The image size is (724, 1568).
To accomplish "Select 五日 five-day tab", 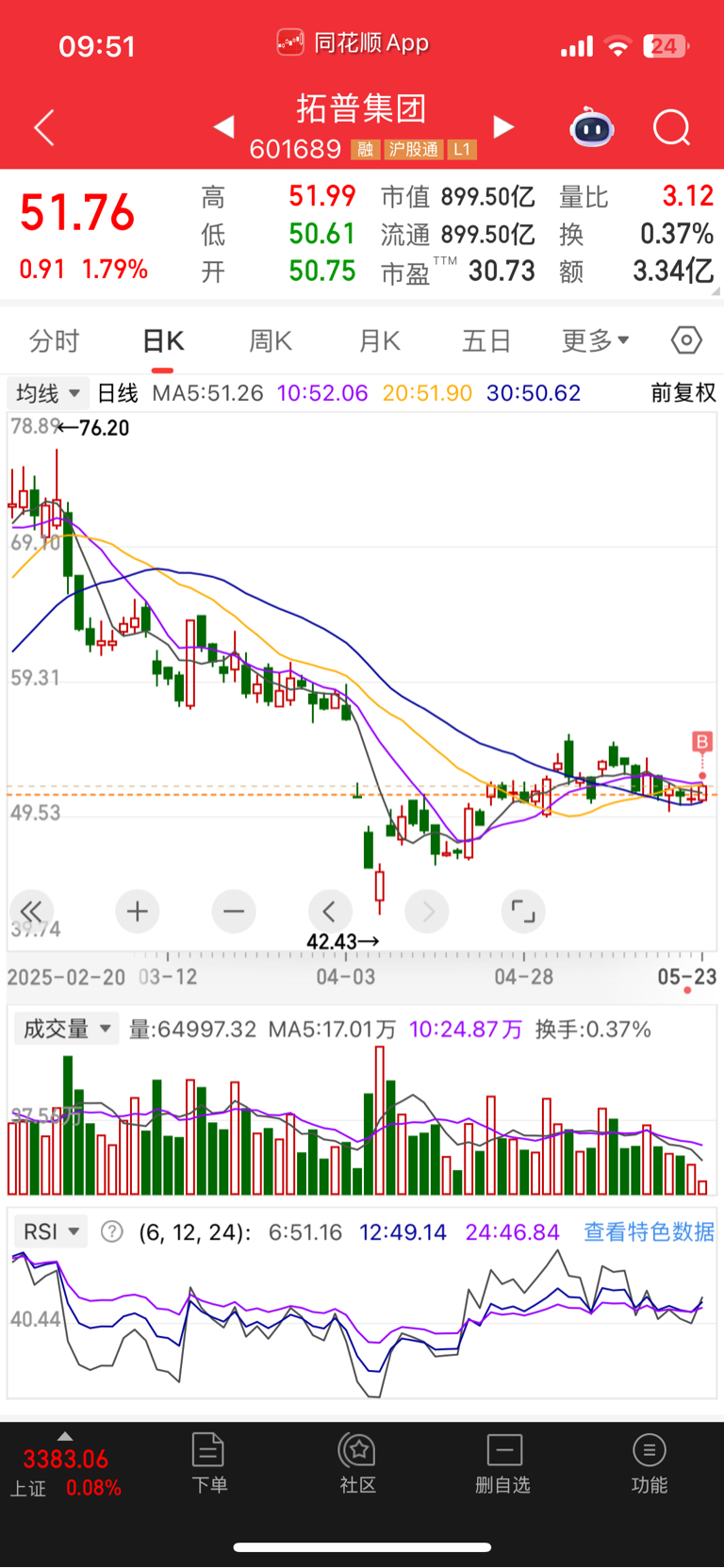I will pos(486,340).
